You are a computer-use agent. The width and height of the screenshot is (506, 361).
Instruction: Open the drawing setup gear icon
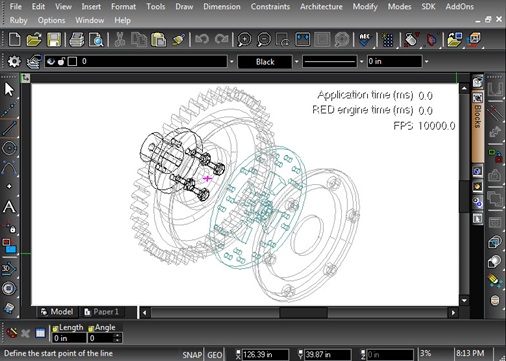[x=14, y=61]
